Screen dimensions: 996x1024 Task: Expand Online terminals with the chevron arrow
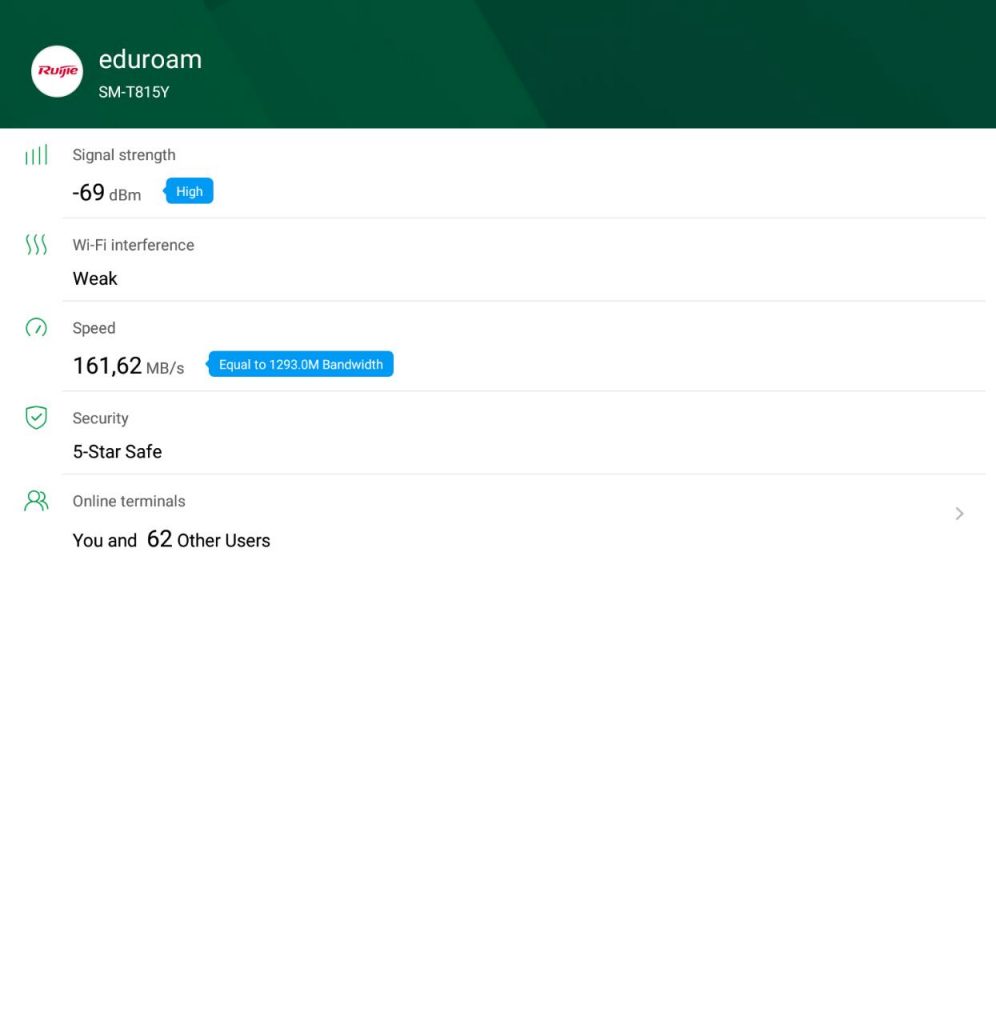[959, 514]
